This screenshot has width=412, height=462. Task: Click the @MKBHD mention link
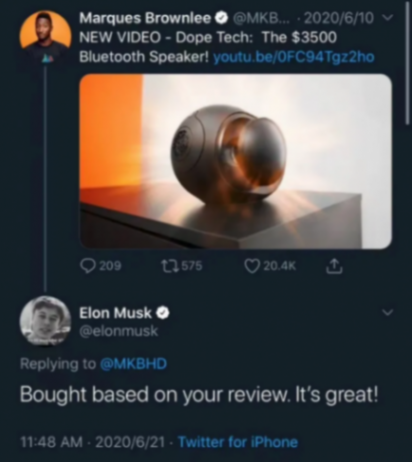[133, 363]
